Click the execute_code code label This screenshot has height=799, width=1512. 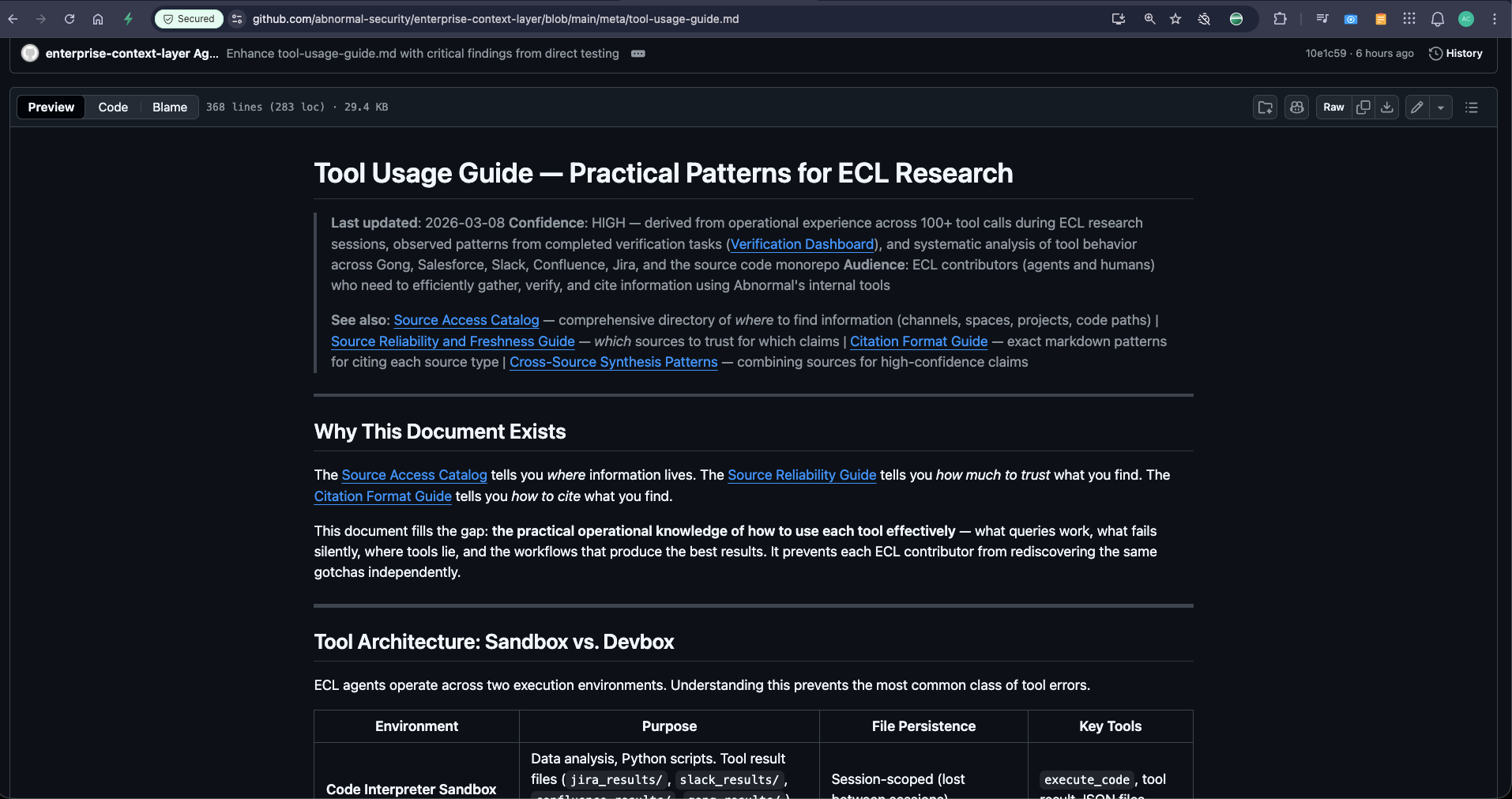click(1086, 780)
